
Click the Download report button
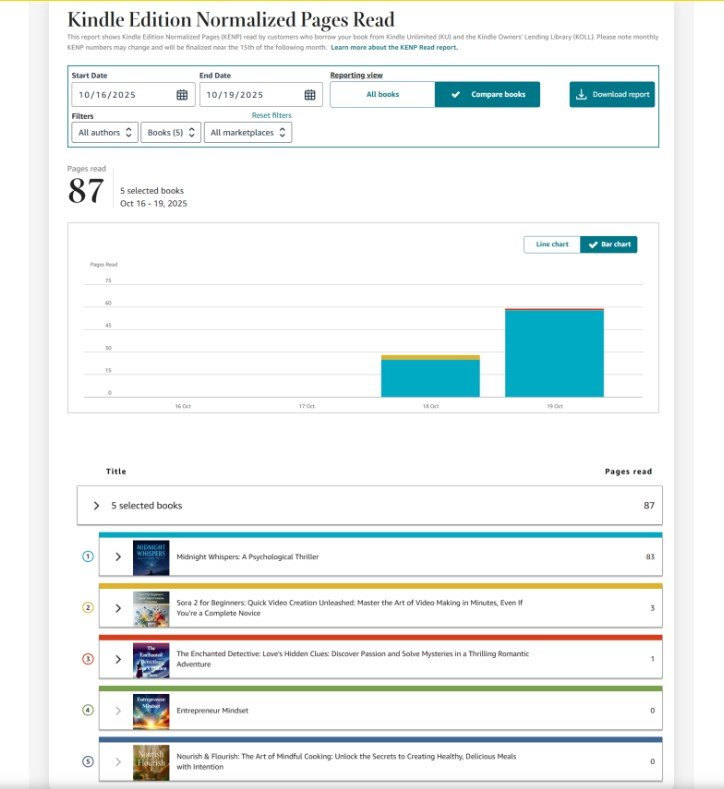[612, 94]
